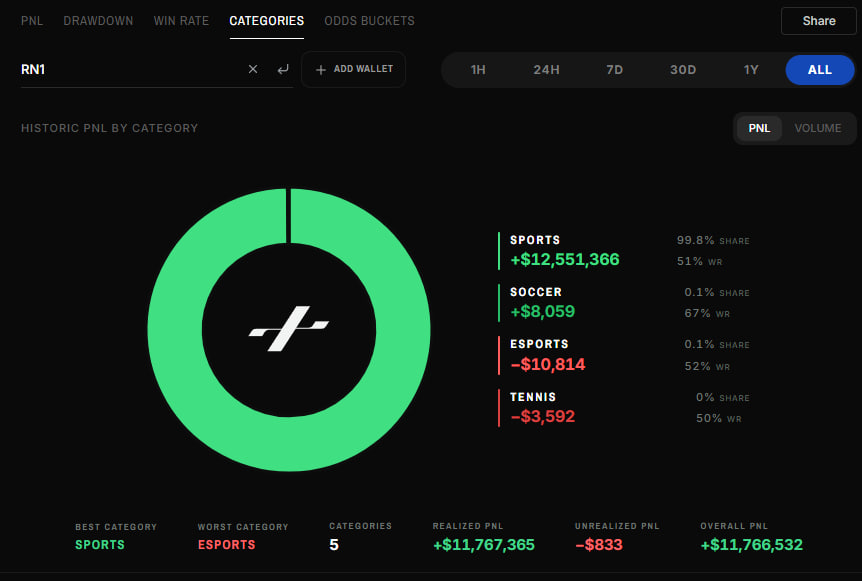Open the Win Rate tab
Screen dimensions: 862x581
[181, 21]
